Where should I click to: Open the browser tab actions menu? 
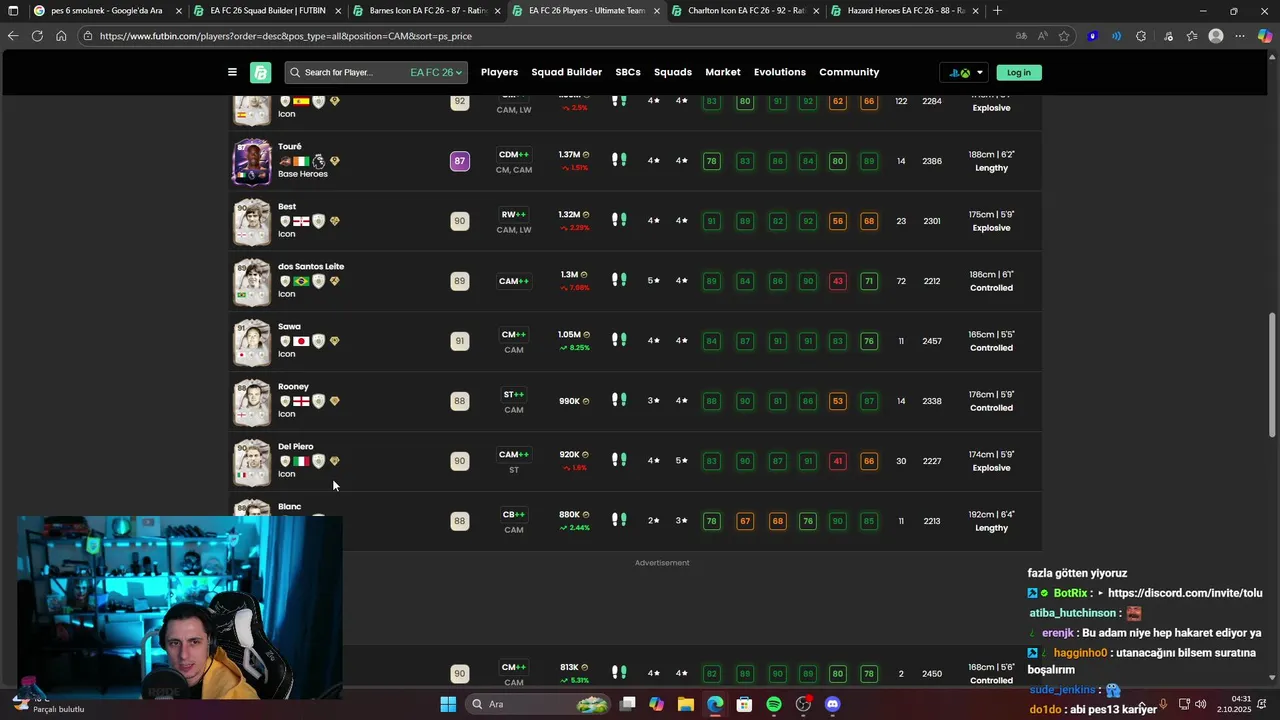point(13,11)
